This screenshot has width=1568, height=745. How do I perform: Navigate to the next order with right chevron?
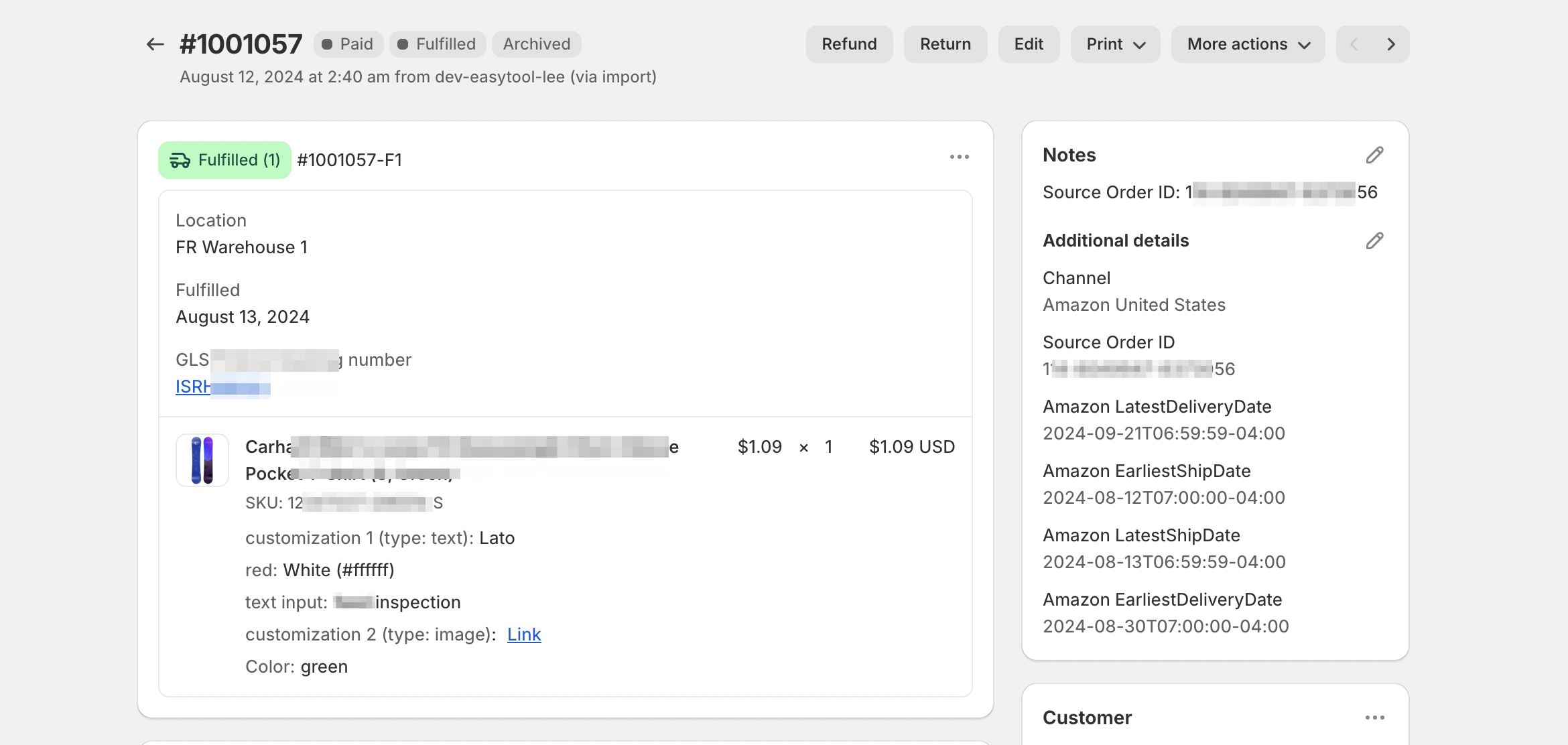[1391, 44]
